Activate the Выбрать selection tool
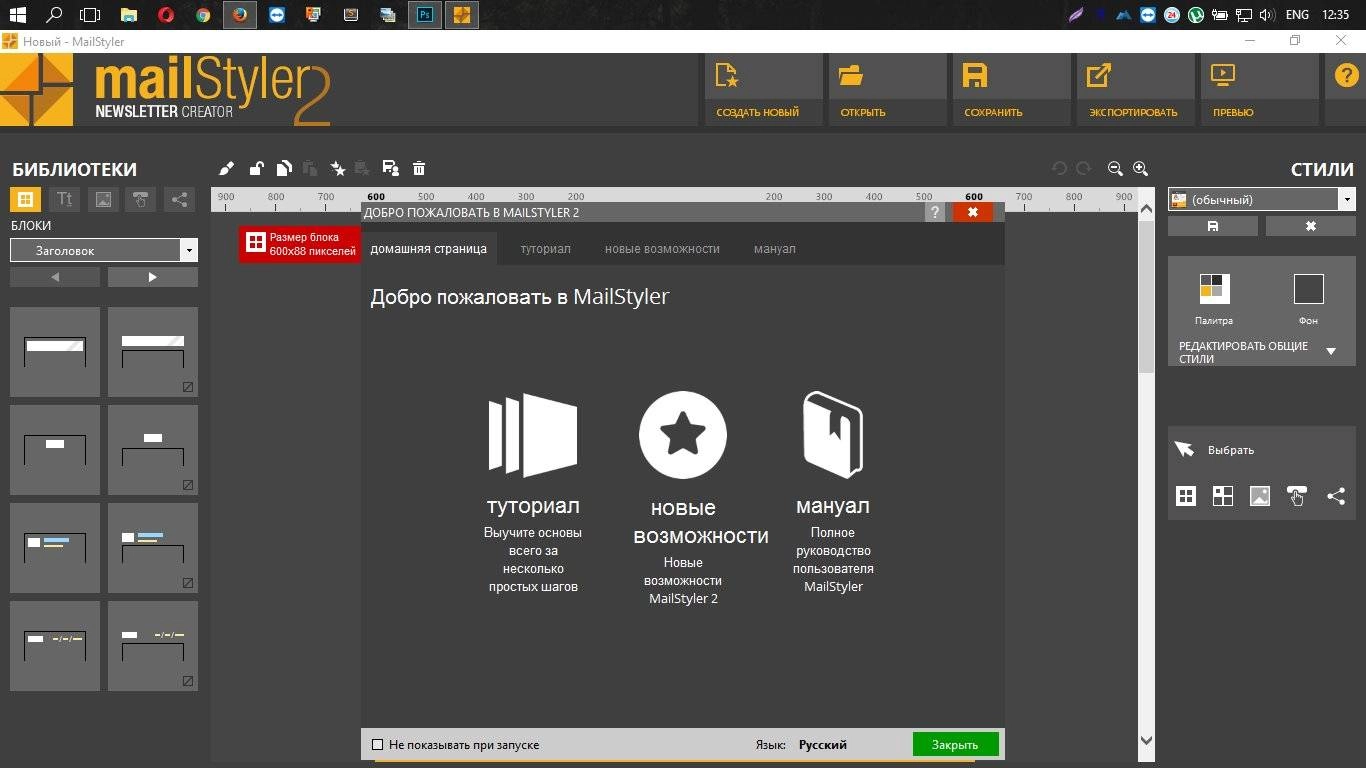The width and height of the screenshot is (1366, 768). point(1214,450)
